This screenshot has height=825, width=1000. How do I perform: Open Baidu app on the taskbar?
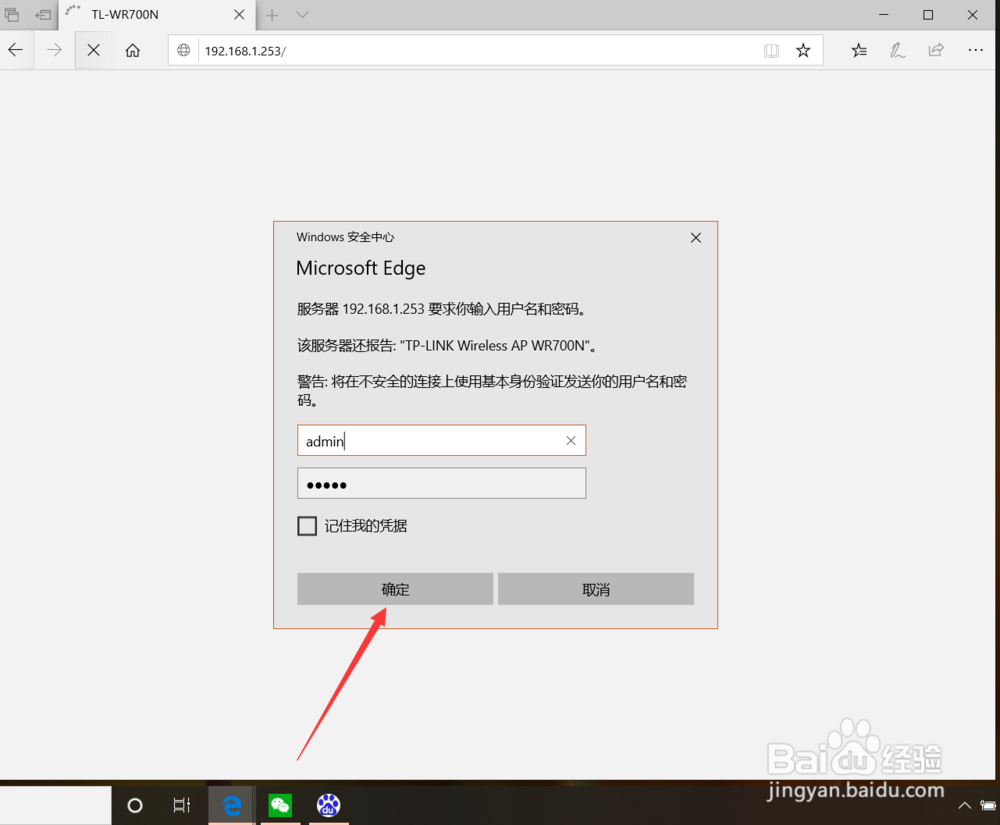coord(328,805)
